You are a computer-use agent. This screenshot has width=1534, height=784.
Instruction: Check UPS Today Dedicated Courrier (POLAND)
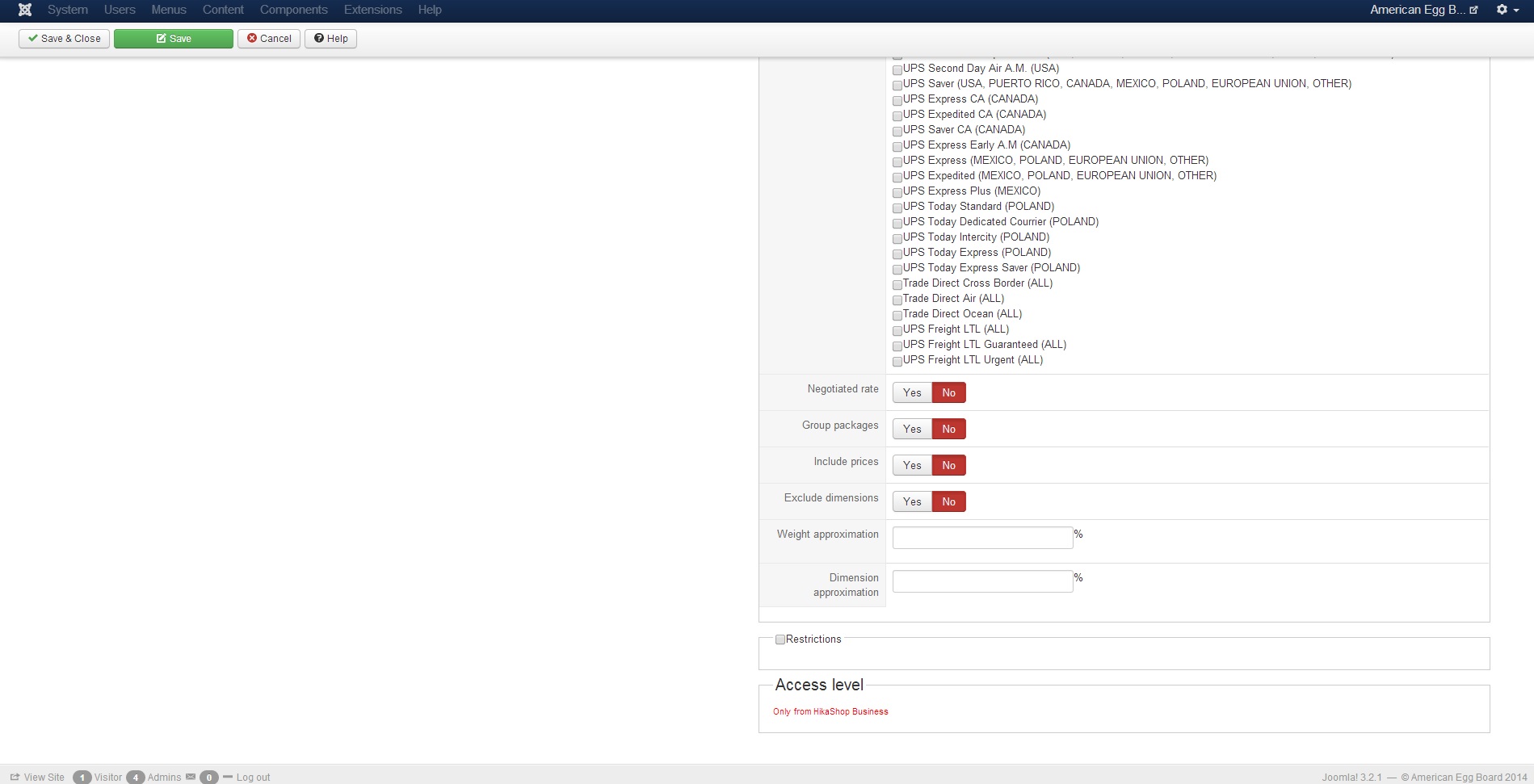(x=897, y=224)
